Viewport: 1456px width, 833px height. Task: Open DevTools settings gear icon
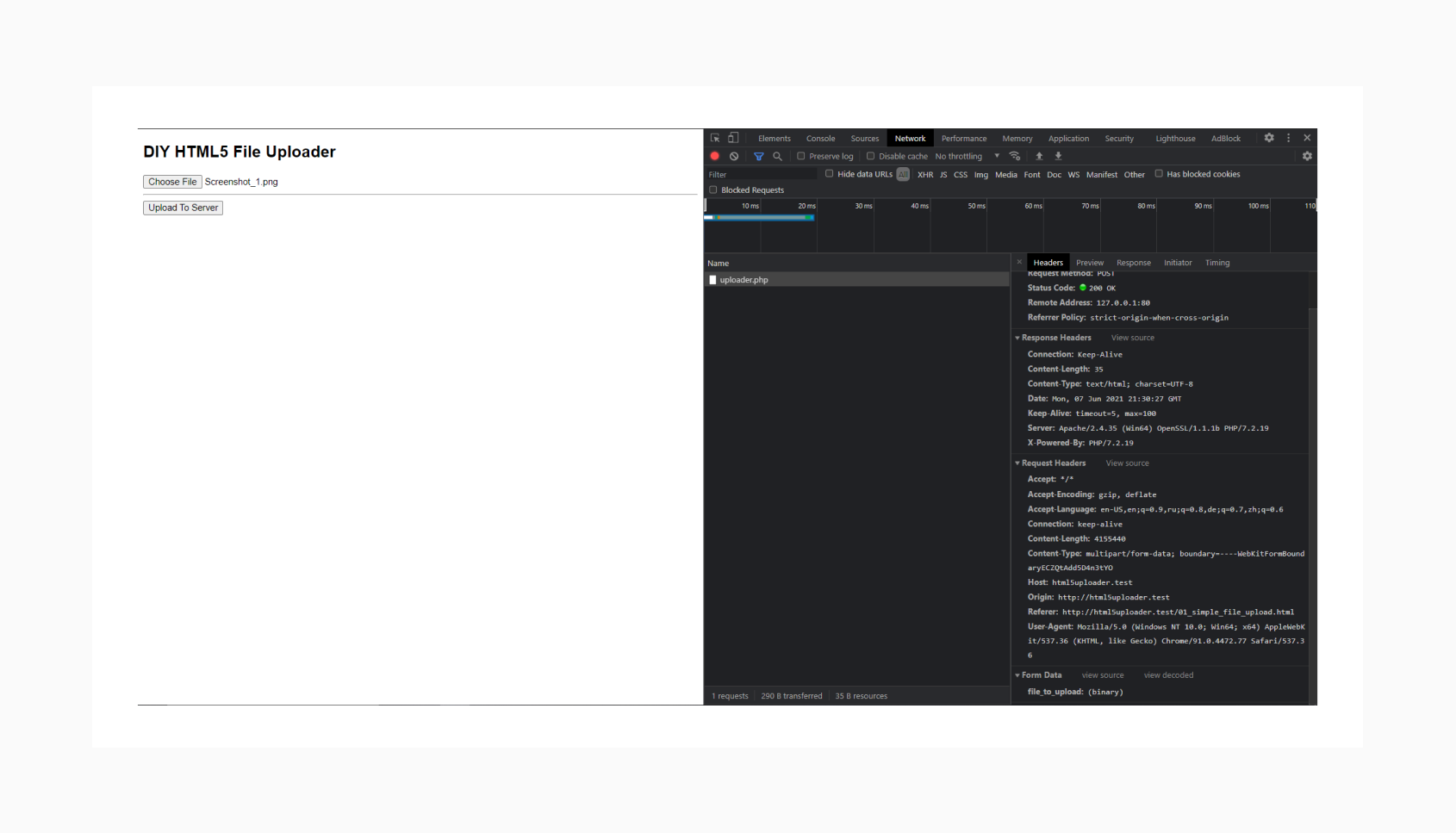1269,138
